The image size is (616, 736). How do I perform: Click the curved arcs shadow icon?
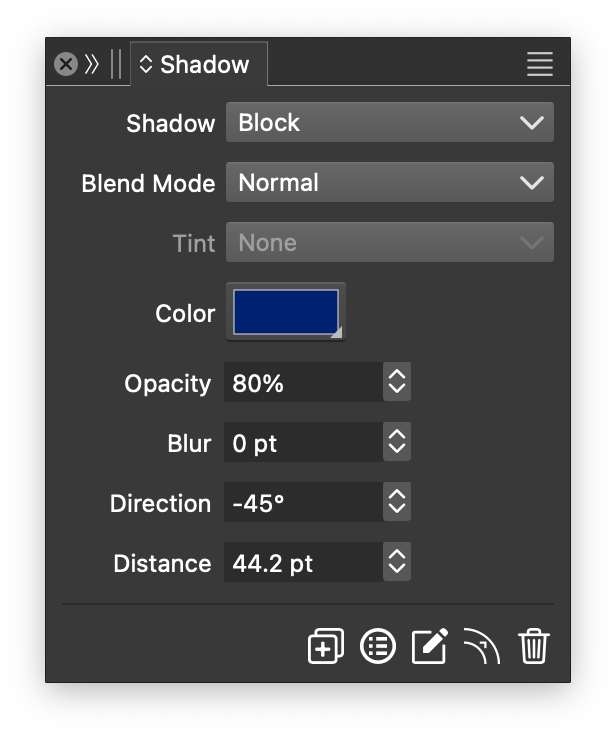click(482, 646)
